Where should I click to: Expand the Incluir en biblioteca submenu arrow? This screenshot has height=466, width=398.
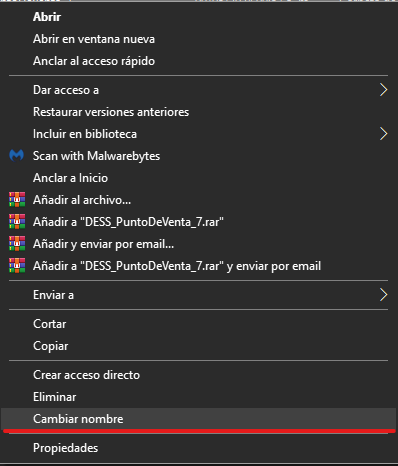[383, 134]
